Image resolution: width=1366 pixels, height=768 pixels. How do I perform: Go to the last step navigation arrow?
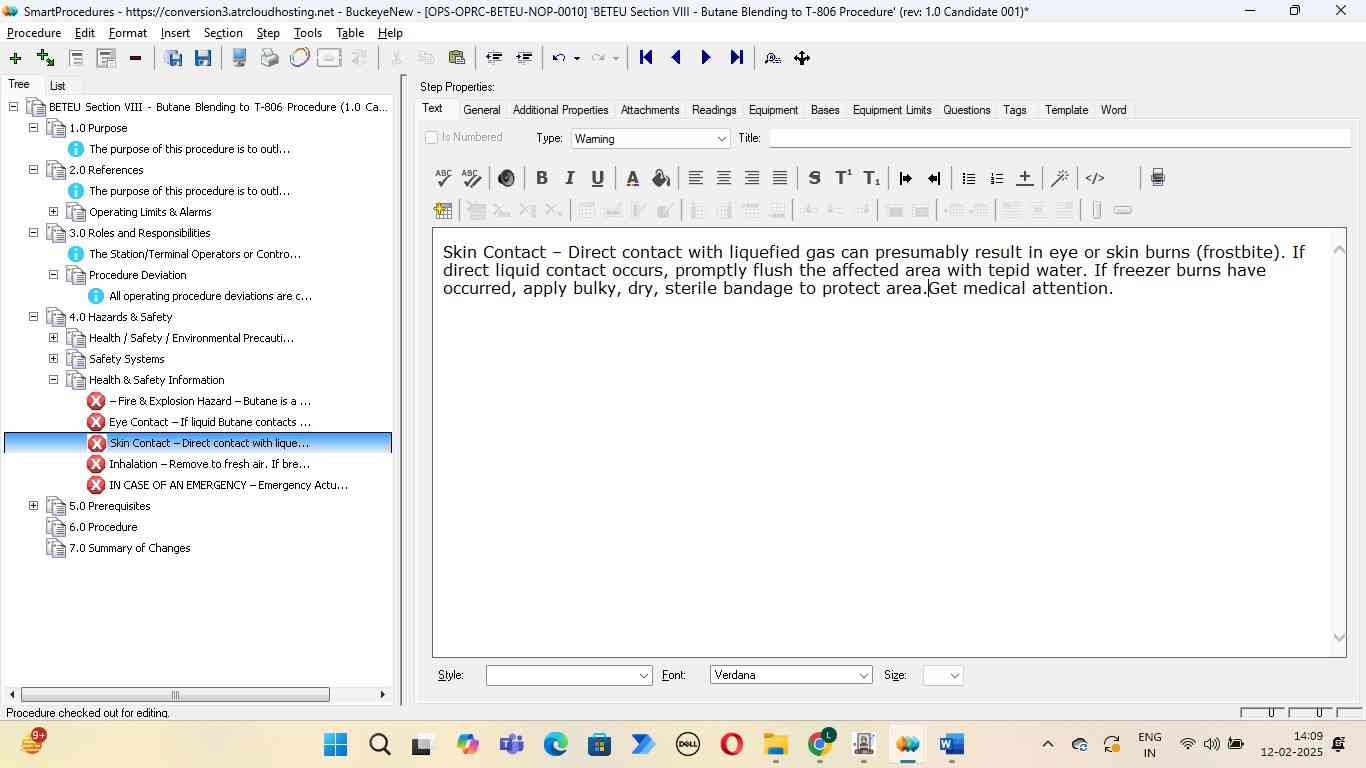point(737,58)
